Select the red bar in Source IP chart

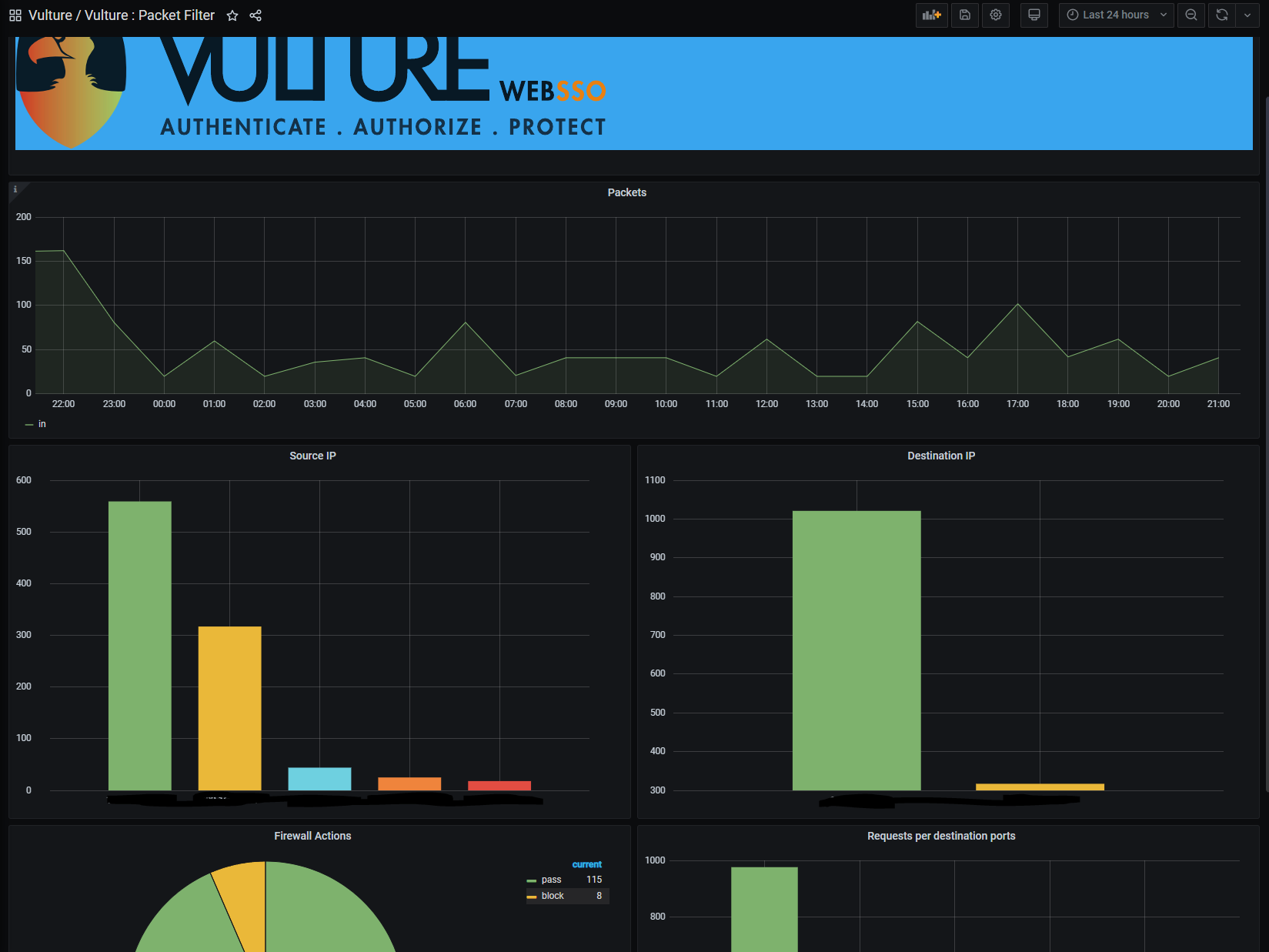click(499, 786)
